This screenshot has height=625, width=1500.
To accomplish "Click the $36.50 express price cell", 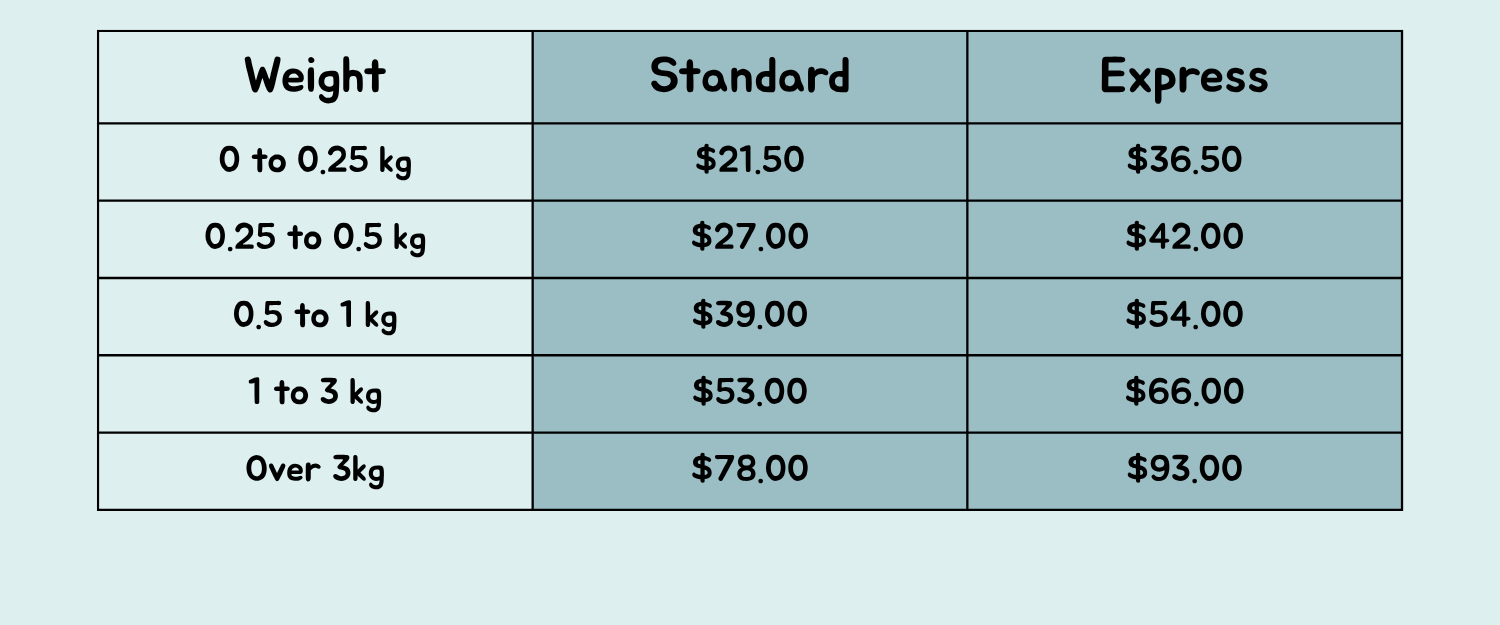I will [1185, 162].
